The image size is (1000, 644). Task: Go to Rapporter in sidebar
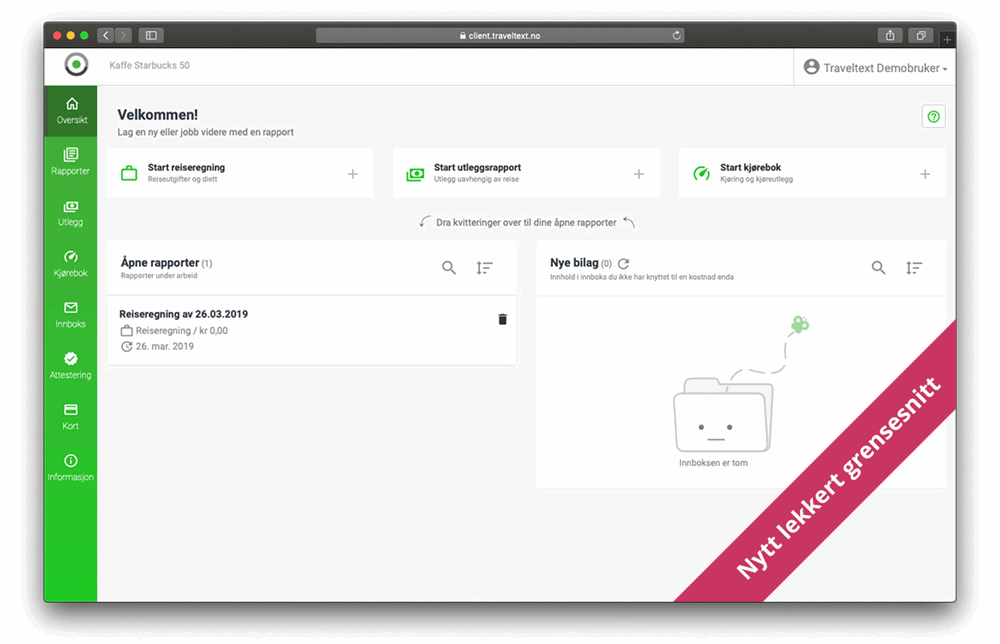tap(71, 161)
